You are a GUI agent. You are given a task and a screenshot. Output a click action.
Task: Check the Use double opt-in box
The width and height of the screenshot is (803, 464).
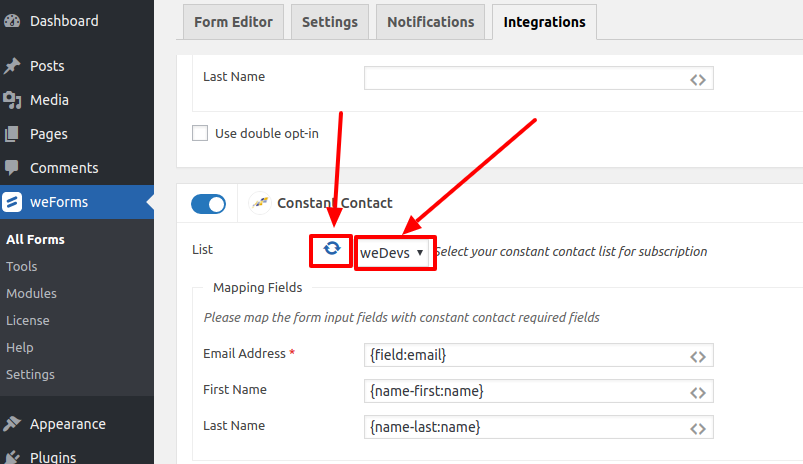[x=200, y=133]
